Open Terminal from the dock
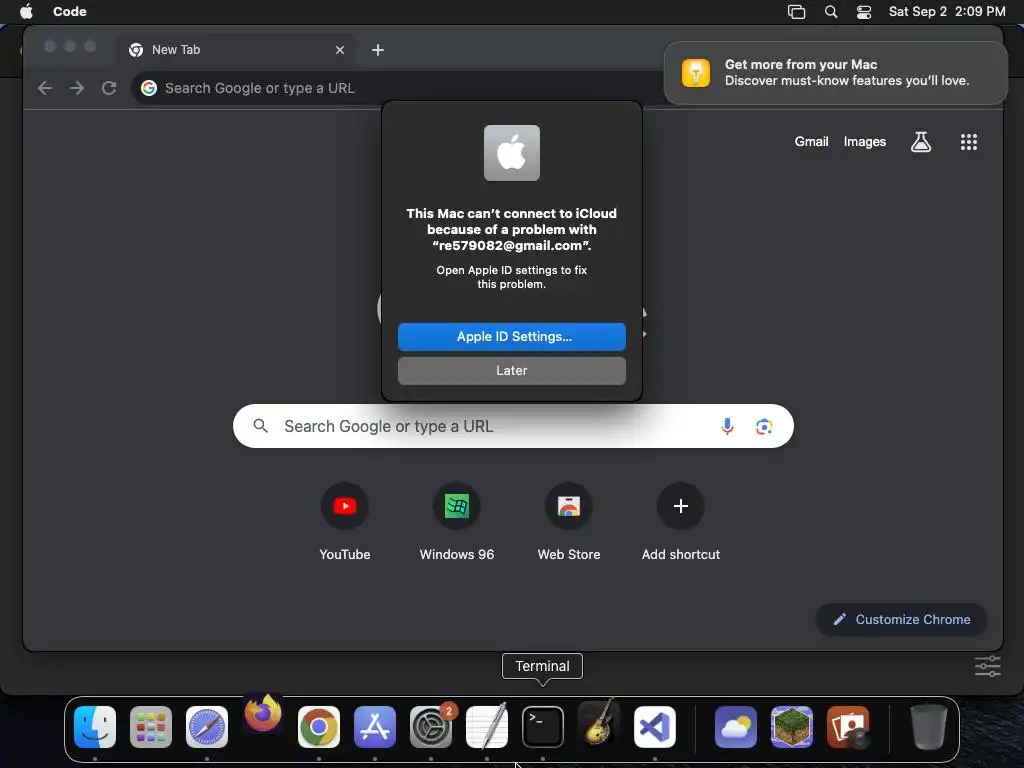The image size is (1024, 768). coord(543,727)
